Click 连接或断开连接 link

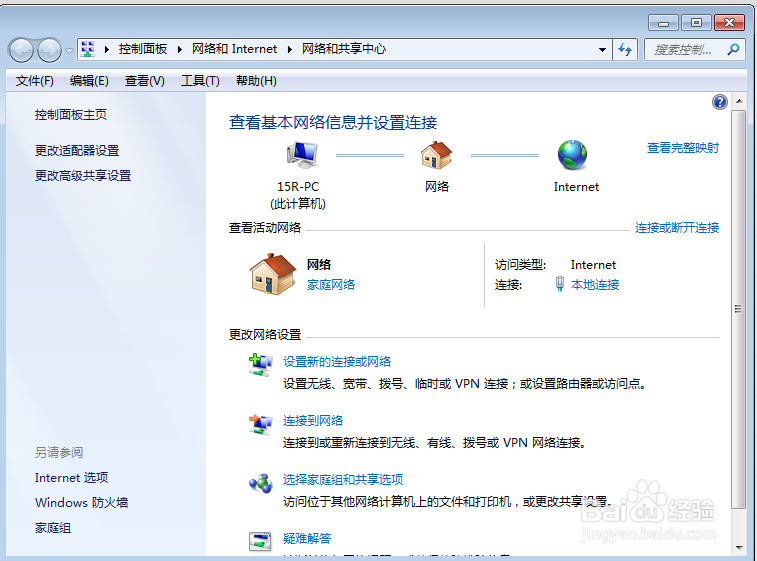677,227
